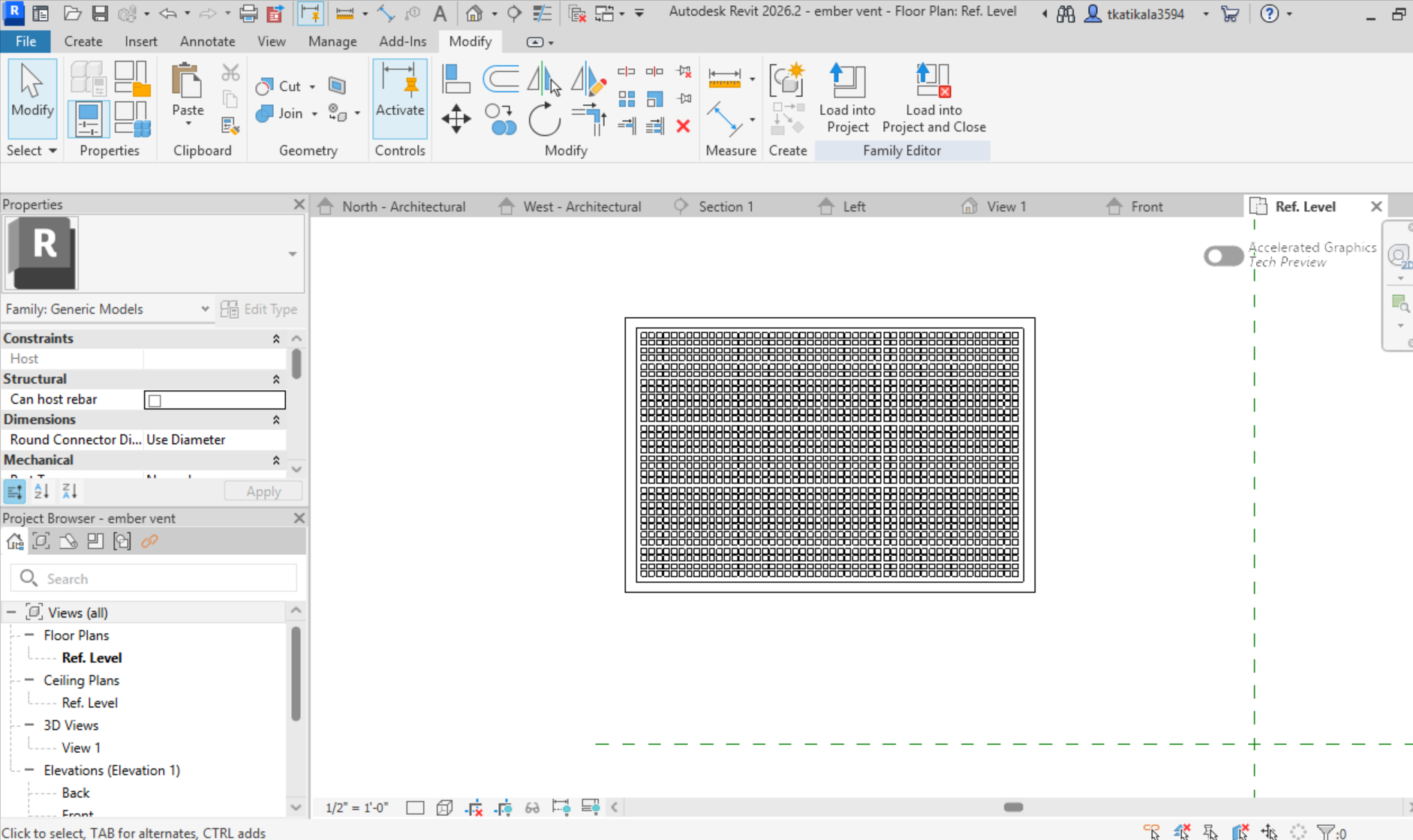
Task: Select the Modify arrow tool
Action: coord(32,98)
